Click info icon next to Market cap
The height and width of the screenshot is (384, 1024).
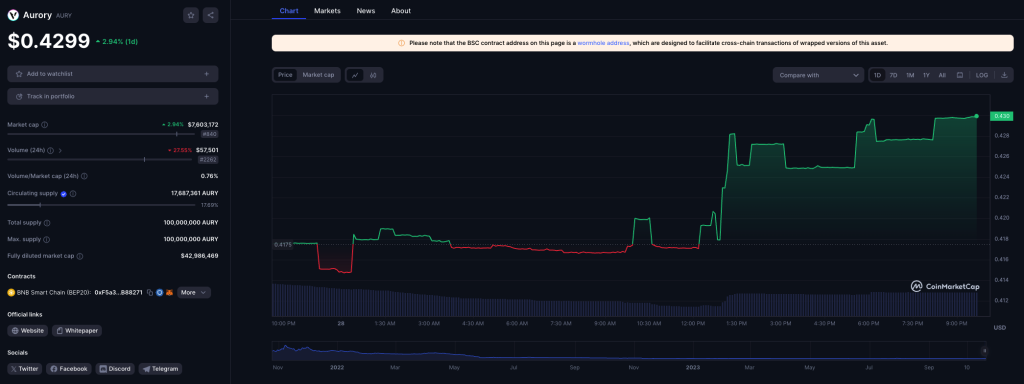44,124
